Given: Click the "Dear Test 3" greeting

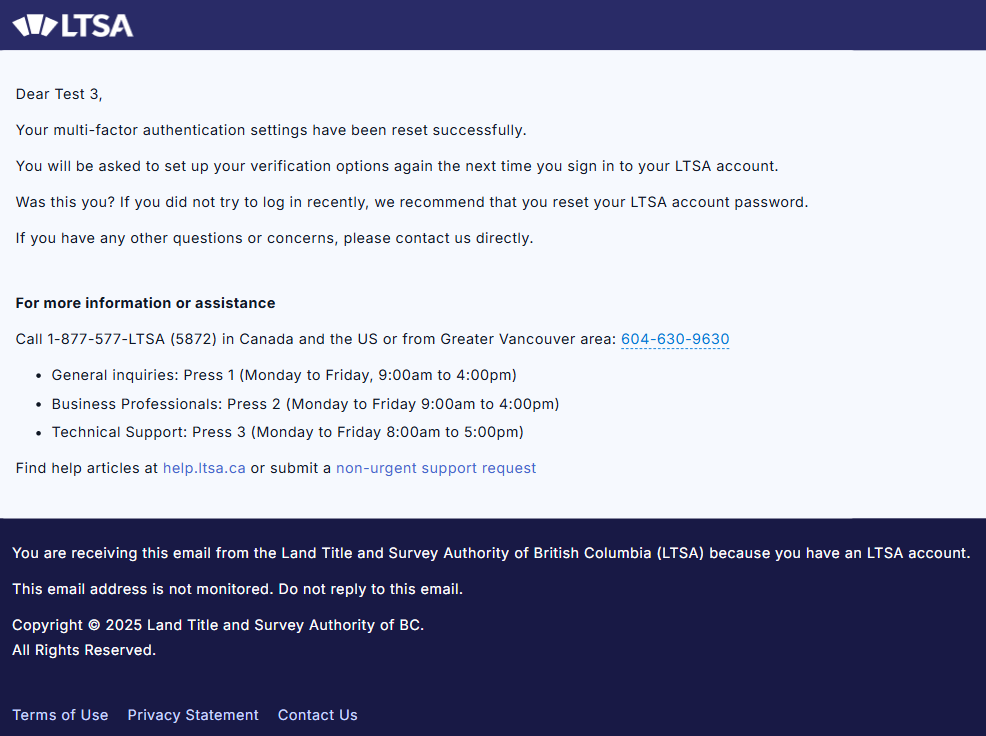Looking at the screenshot, I should point(59,94).
